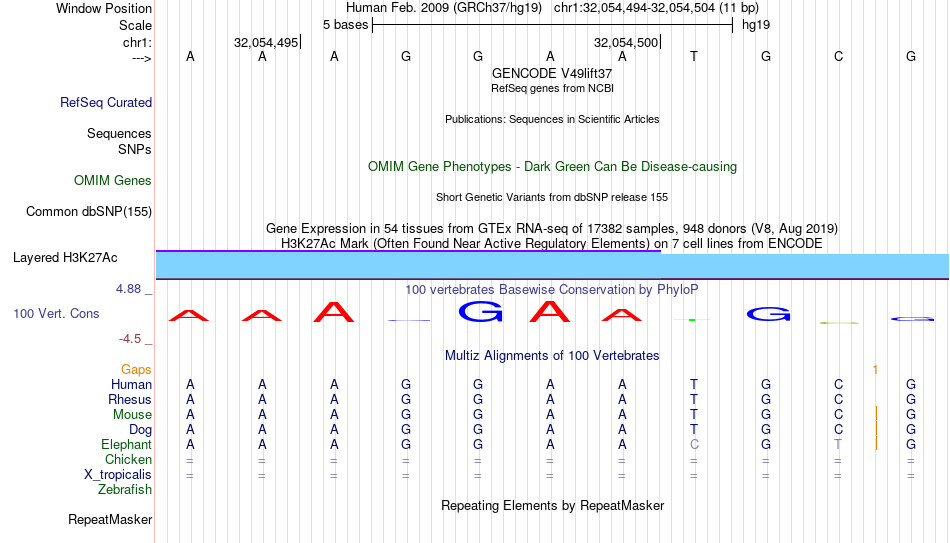950x543 pixels.
Task: Click the C base in the Human alignment row
Action: point(839,384)
